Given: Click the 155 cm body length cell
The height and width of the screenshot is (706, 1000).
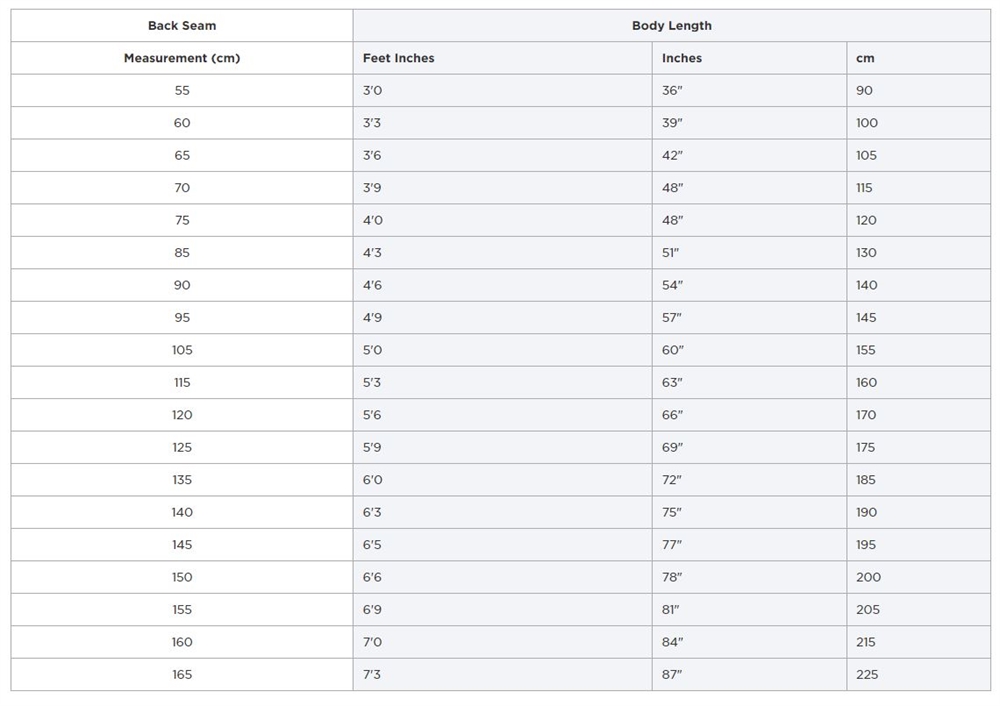Looking at the screenshot, I should click(866, 350).
